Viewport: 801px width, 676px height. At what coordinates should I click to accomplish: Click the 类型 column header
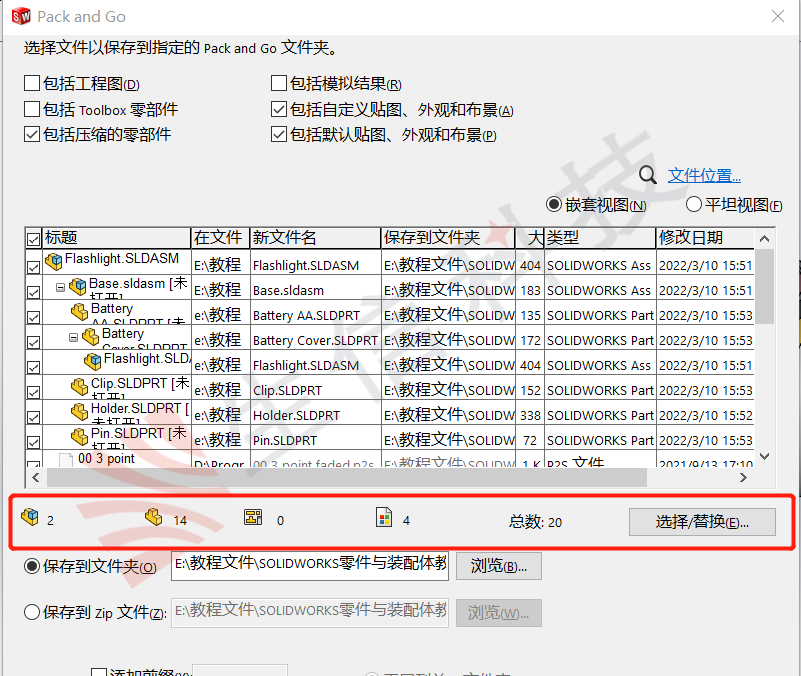(x=600, y=238)
